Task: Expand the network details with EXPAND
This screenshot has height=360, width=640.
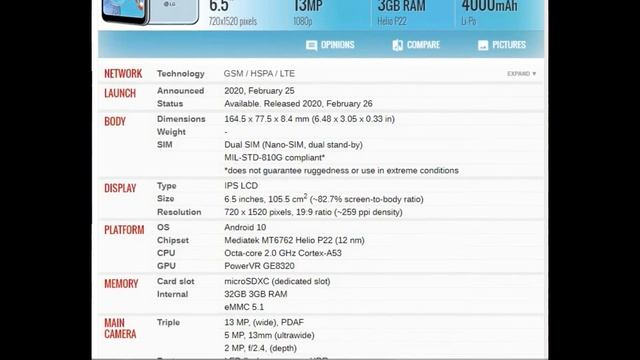Action: pyautogui.click(x=521, y=74)
